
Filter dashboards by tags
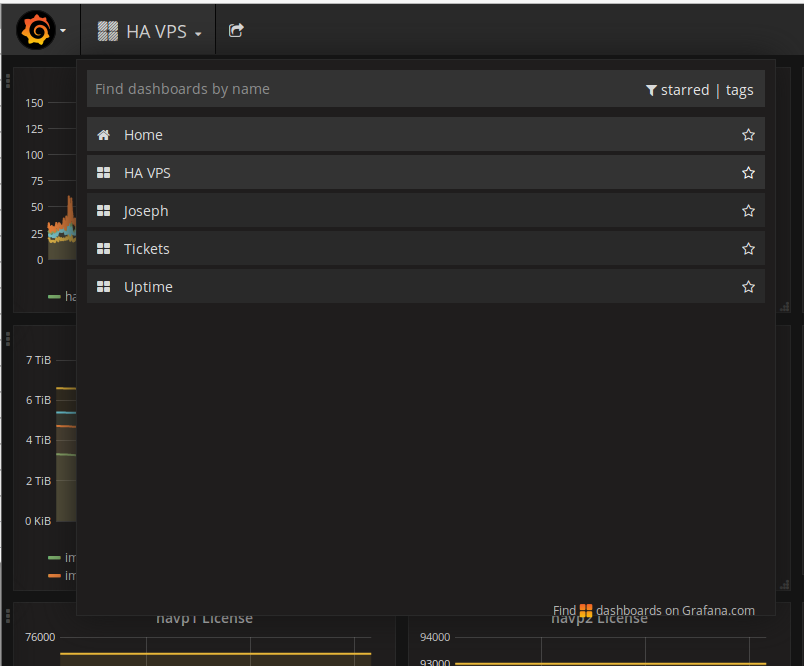tap(740, 90)
